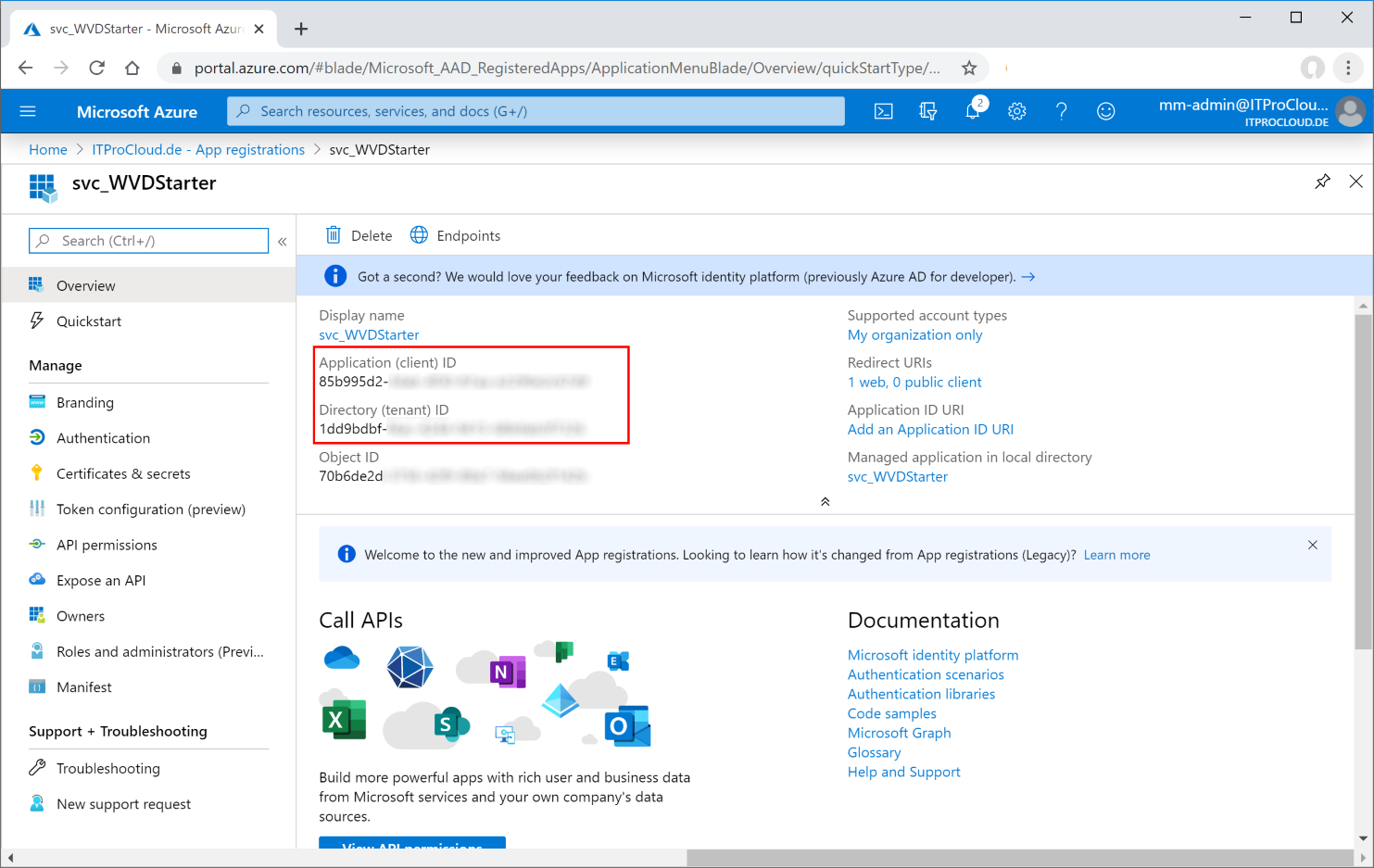Collapse the left menu with double chevron
The height and width of the screenshot is (868, 1374).
[x=283, y=242]
